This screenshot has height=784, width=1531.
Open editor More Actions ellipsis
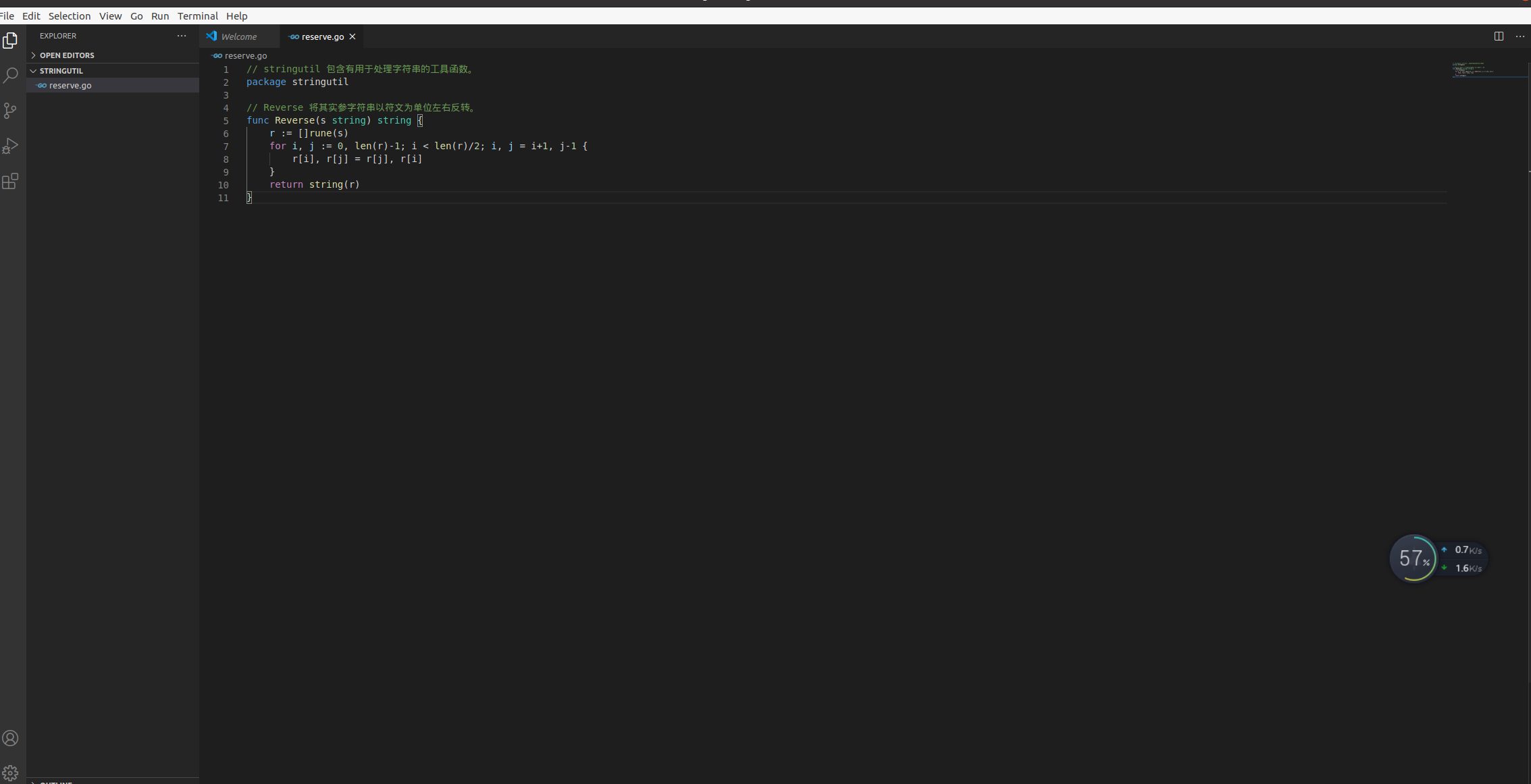click(1520, 36)
